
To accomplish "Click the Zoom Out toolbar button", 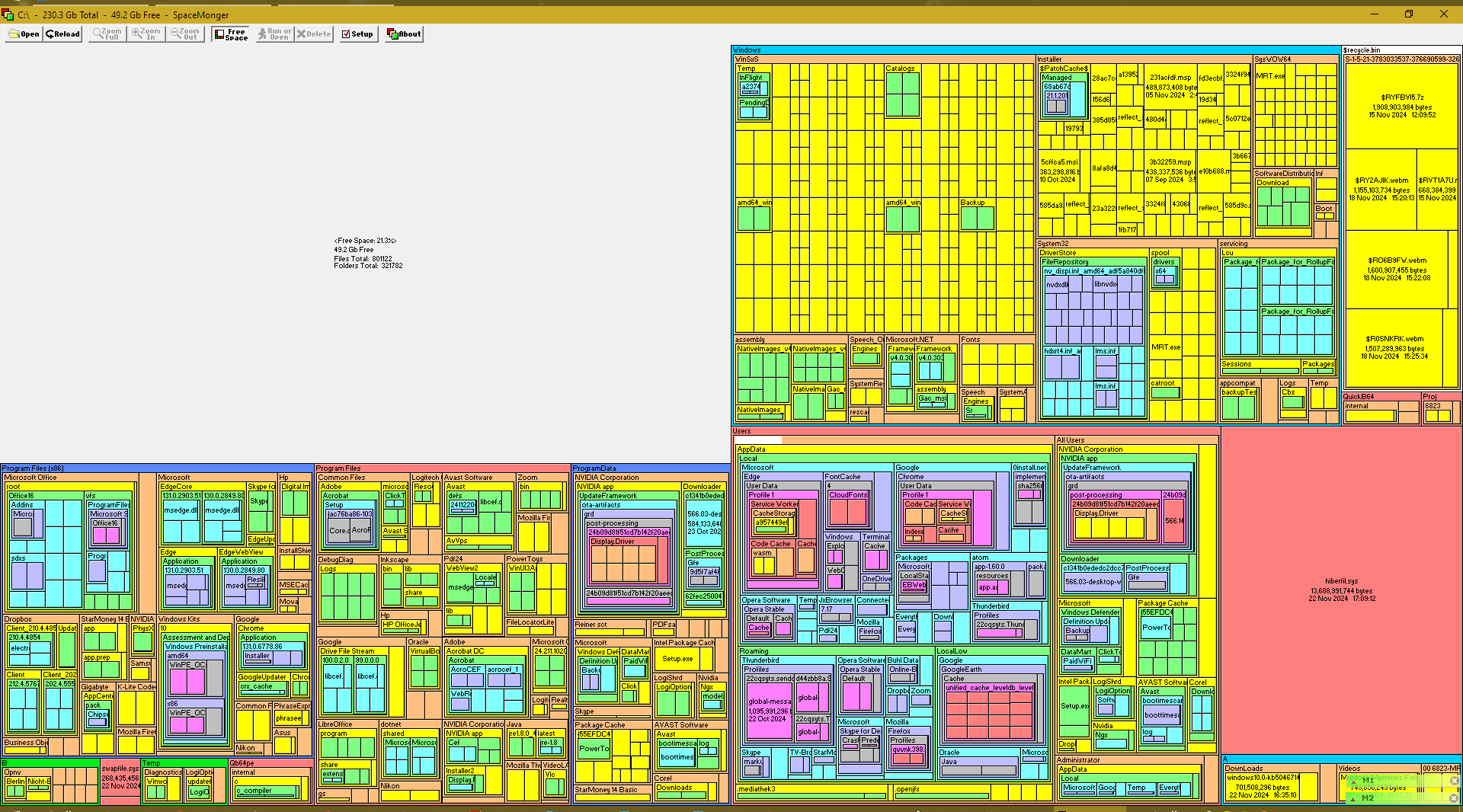I will pyautogui.click(x=185, y=34).
